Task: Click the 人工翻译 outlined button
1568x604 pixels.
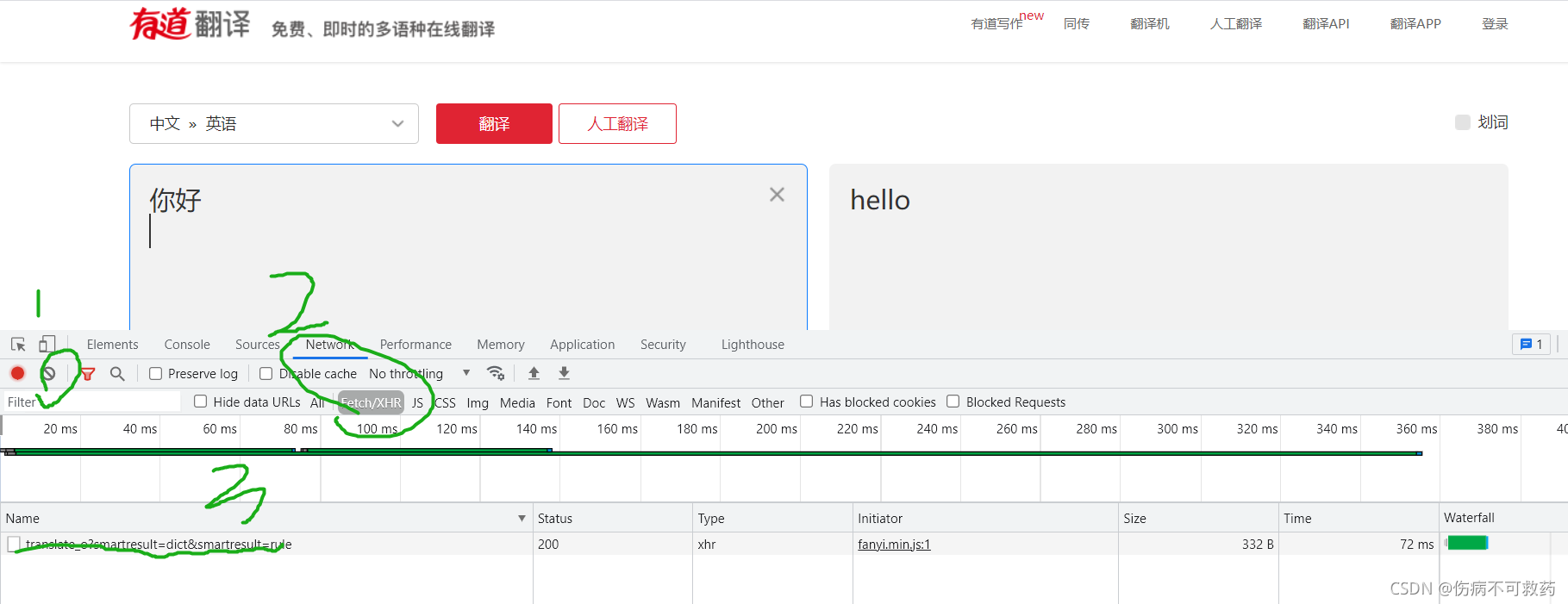Action: click(617, 123)
